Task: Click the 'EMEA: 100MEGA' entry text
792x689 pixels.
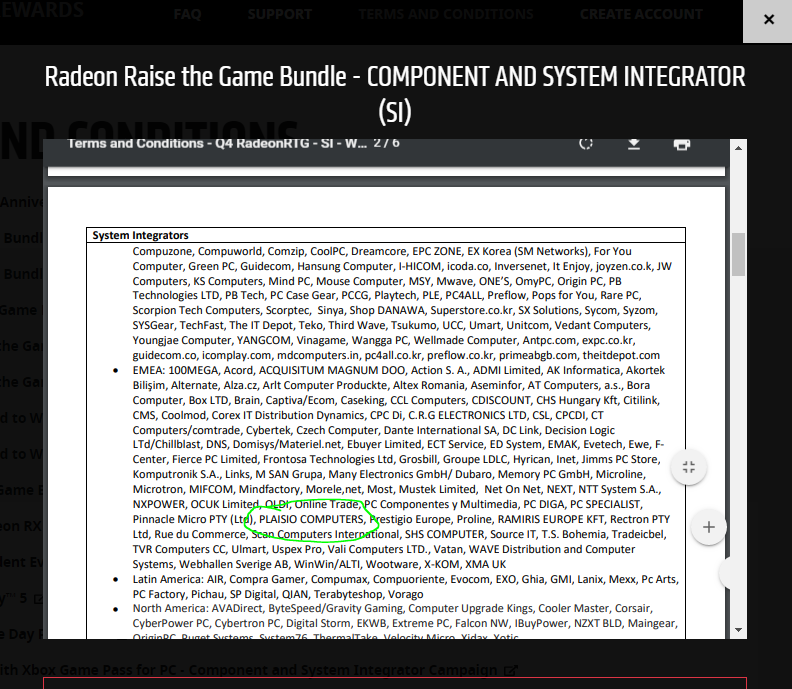Action: point(175,370)
